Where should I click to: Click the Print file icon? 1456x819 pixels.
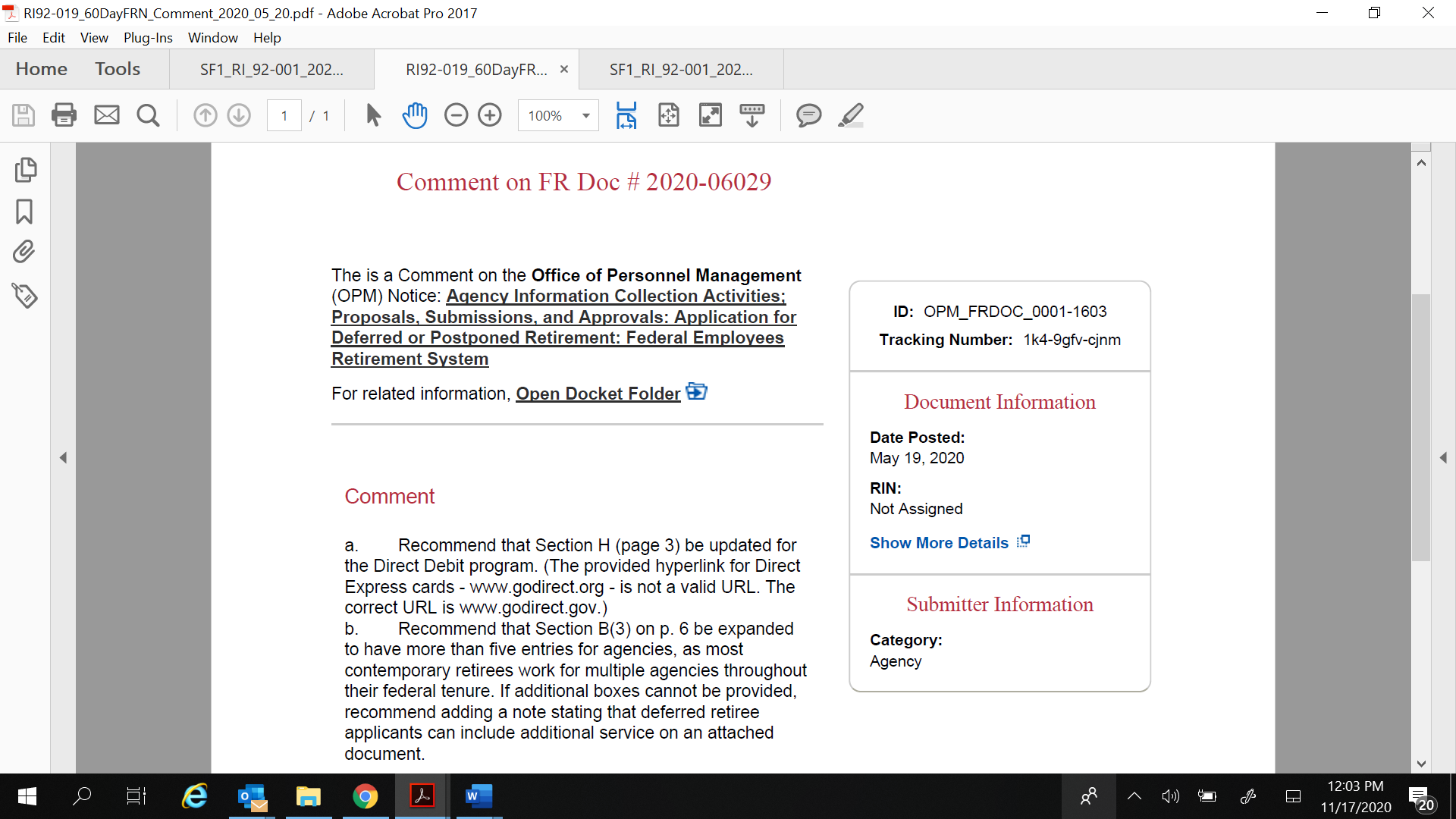click(64, 115)
